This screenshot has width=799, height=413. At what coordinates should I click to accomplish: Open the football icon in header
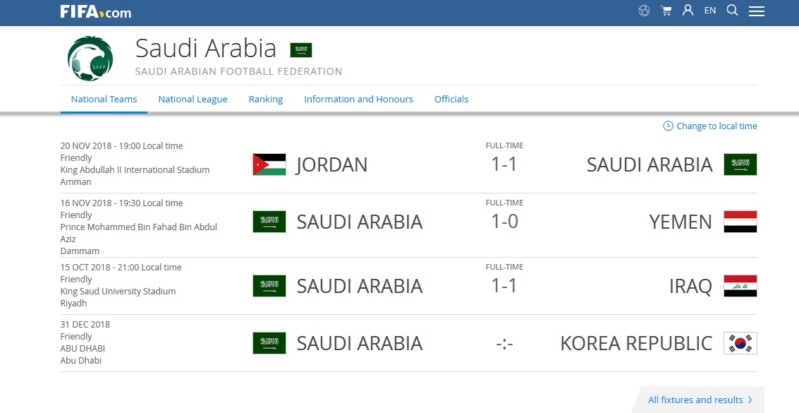coord(644,11)
